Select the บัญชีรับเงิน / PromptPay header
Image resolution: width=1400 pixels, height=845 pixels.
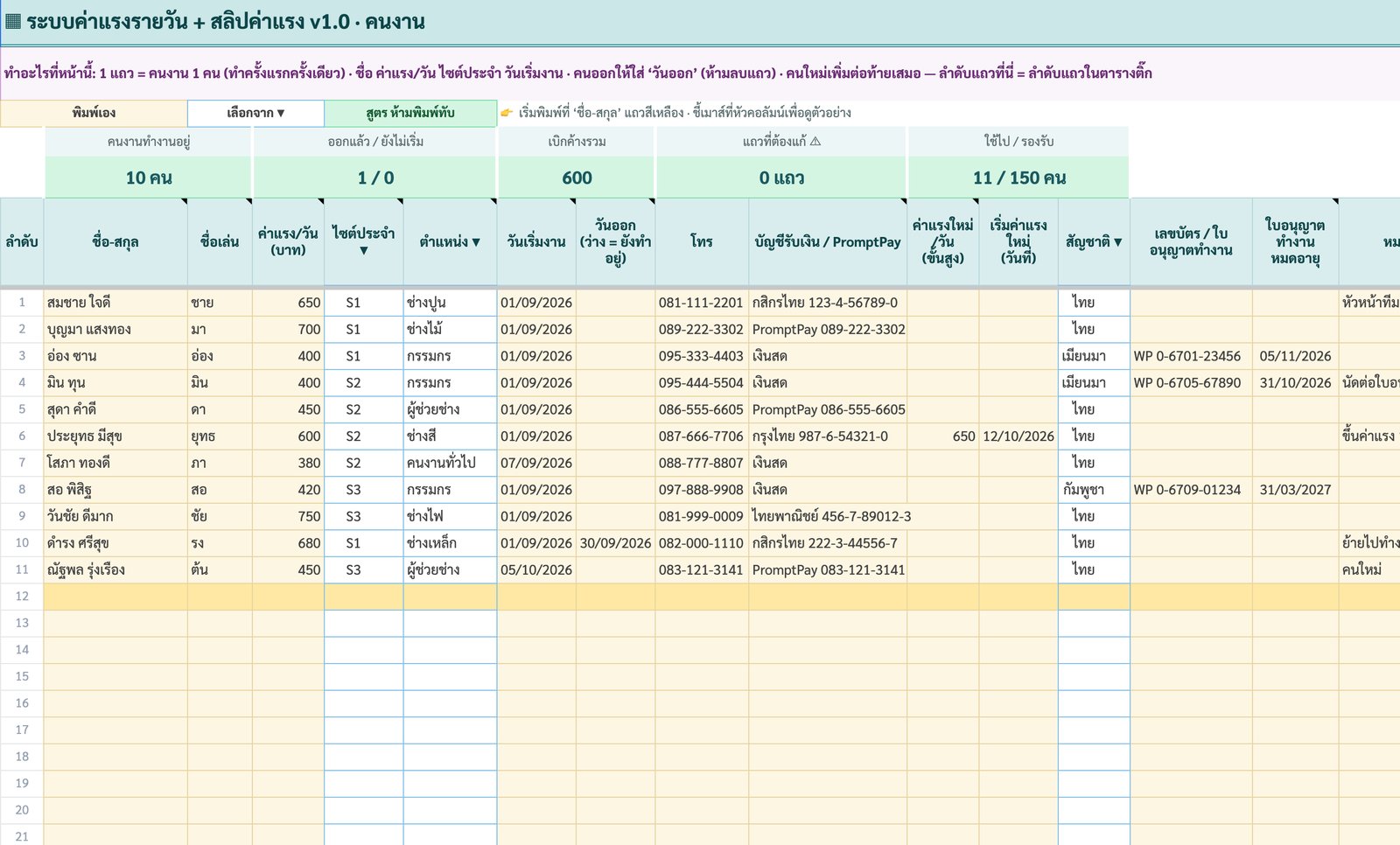pyautogui.click(x=828, y=241)
